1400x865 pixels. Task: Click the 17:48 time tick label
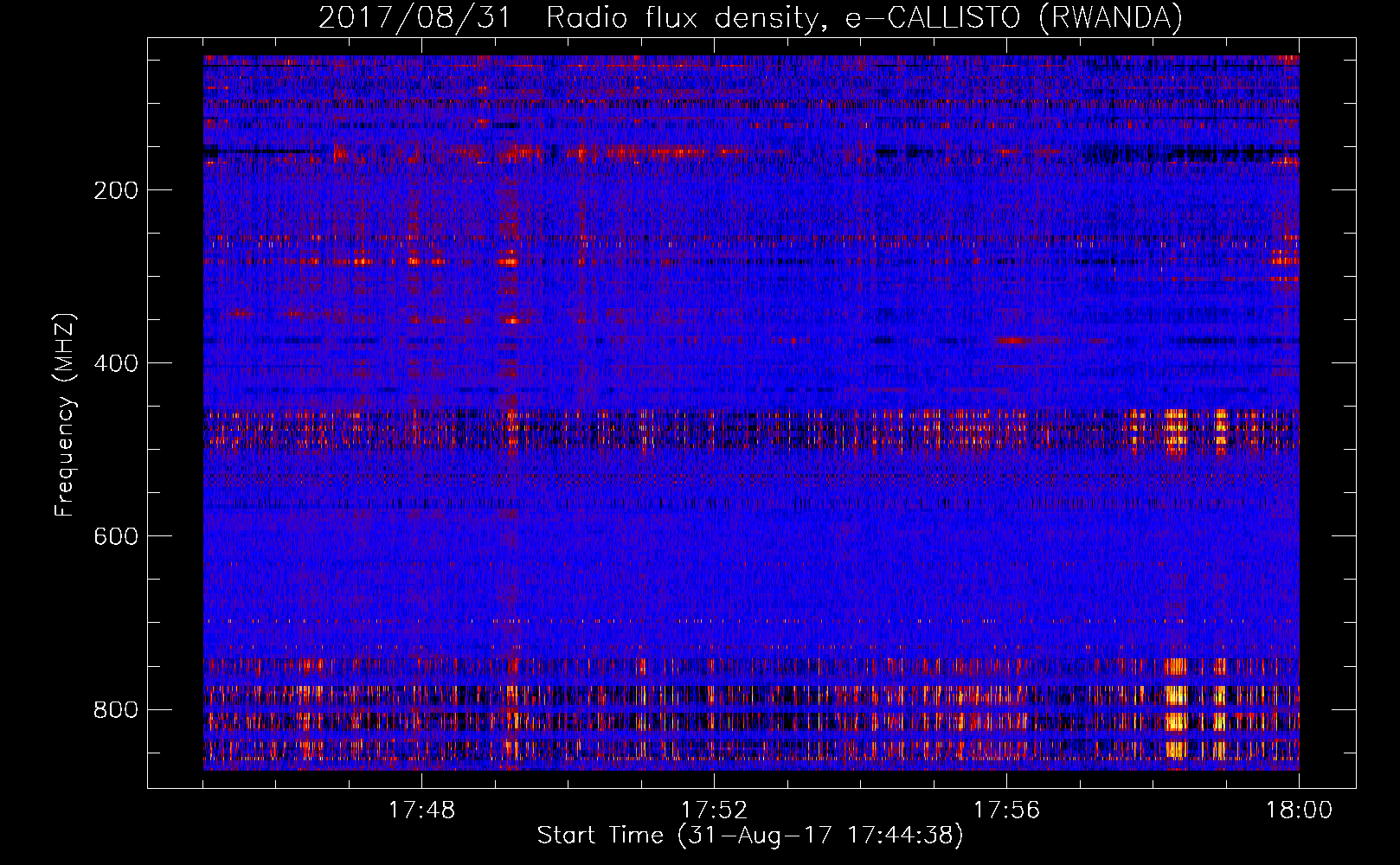click(x=421, y=811)
